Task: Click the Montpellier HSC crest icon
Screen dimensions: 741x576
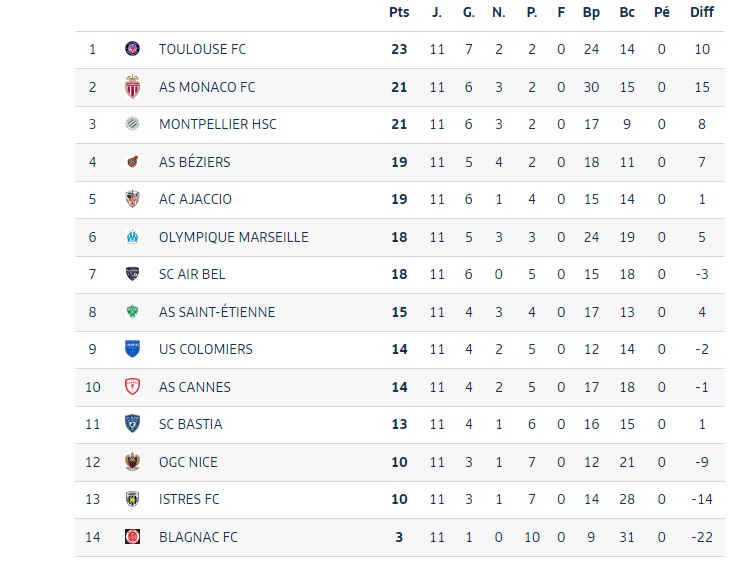Action: click(133, 124)
